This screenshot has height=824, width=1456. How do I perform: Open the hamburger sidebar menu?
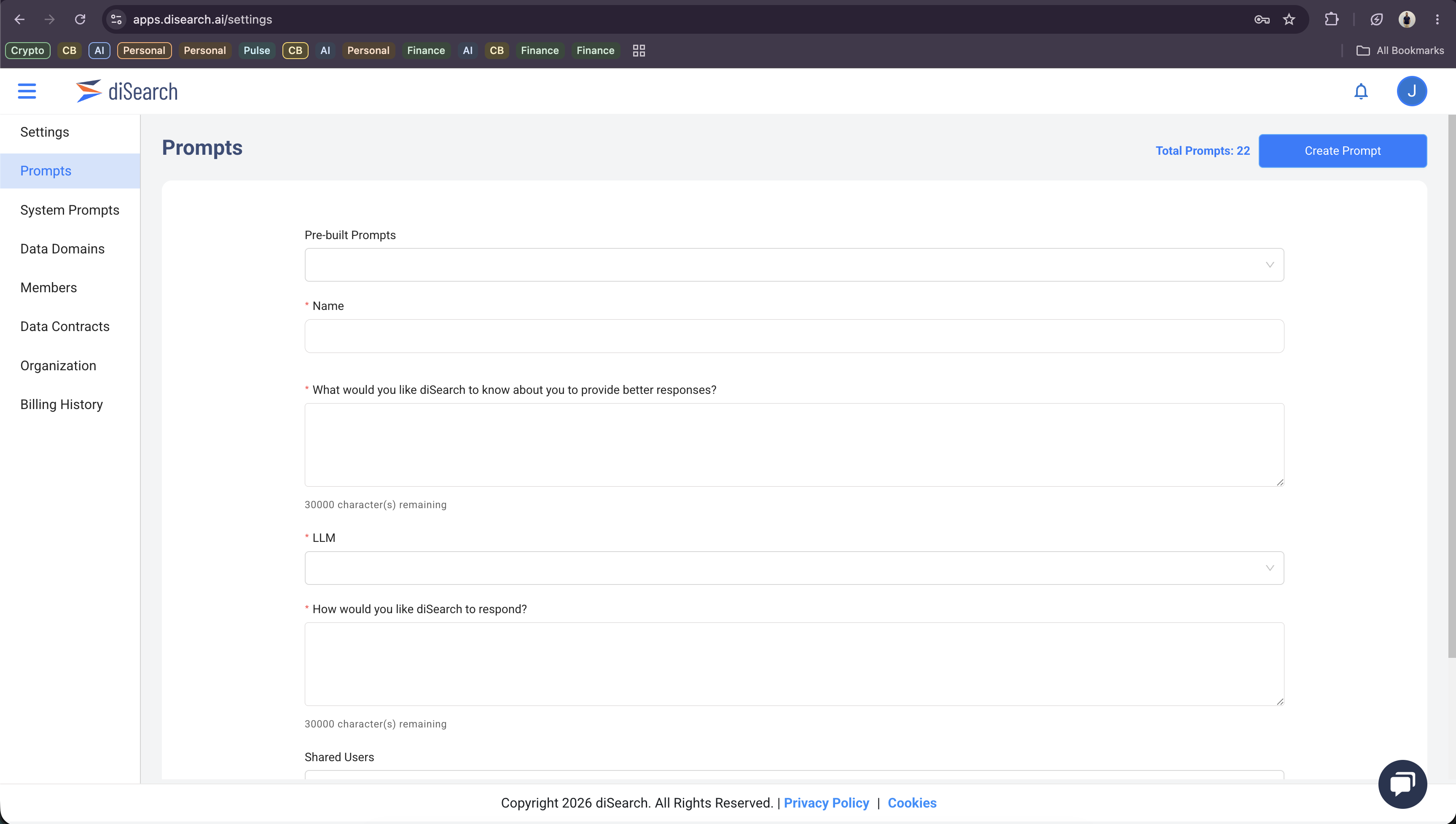coord(27,91)
